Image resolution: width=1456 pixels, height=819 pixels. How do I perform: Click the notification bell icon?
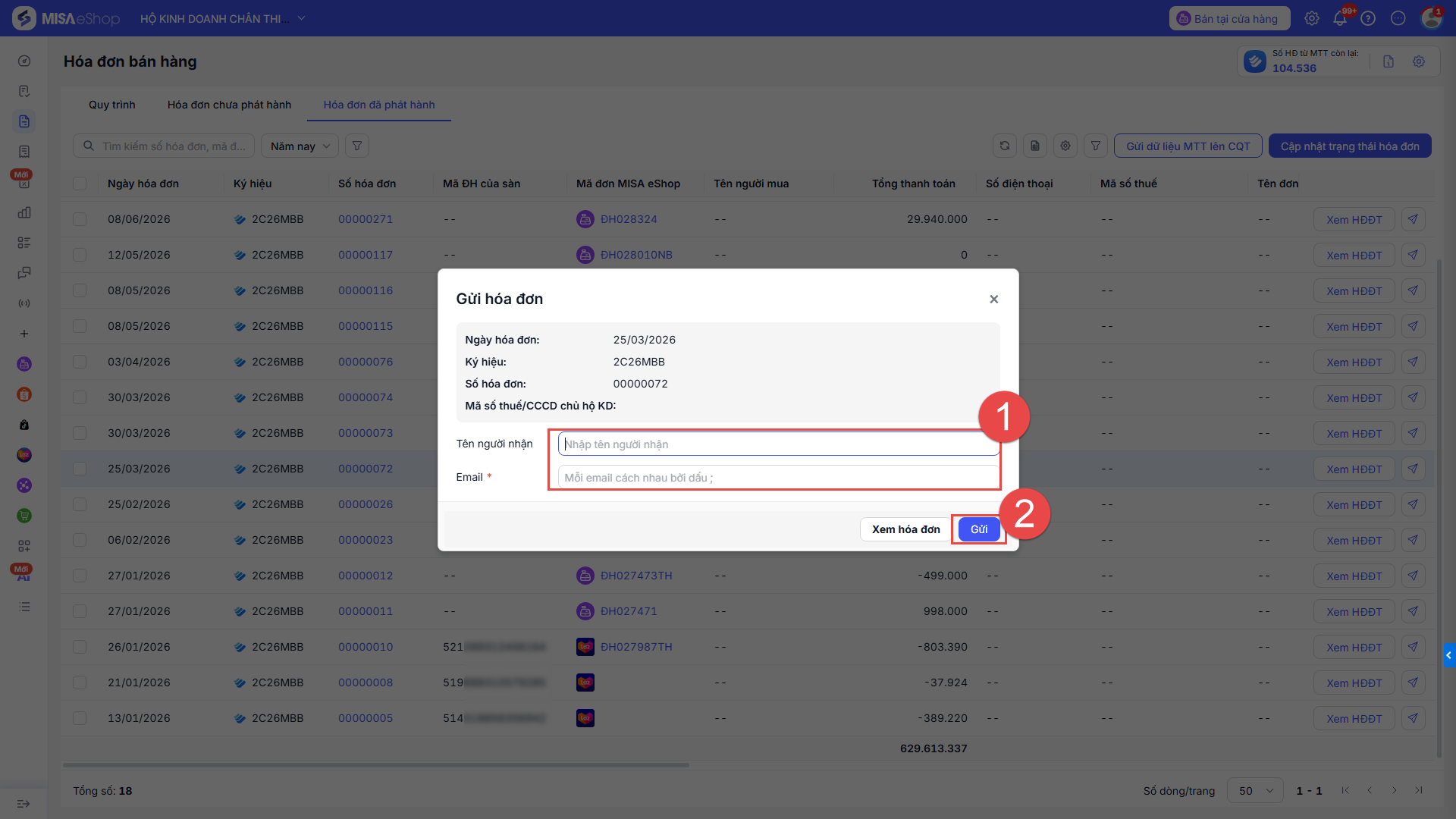coord(1340,19)
